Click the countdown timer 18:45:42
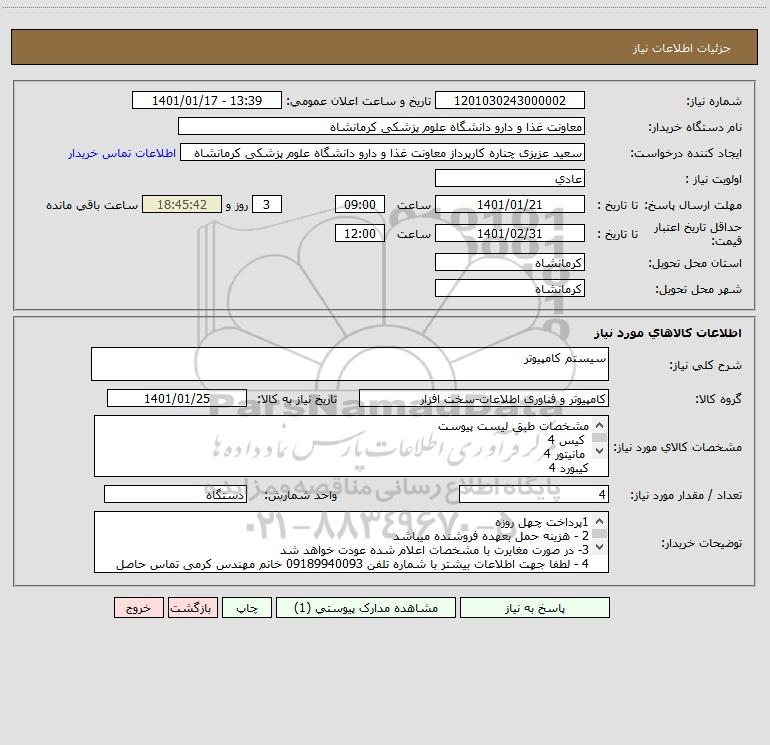The width and height of the screenshot is (770, 745). pyautogui.click(x=182, y=204)
